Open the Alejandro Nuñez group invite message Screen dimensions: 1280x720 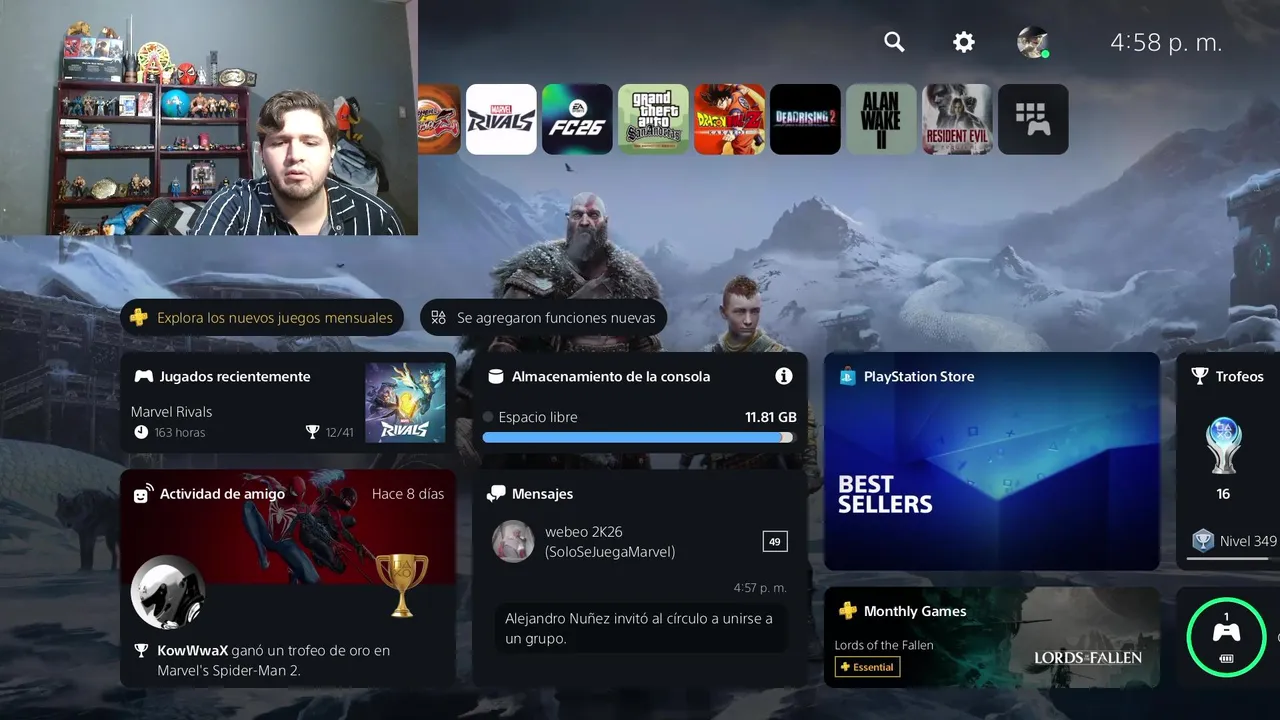pyautogui.click(x=640, y=628)
